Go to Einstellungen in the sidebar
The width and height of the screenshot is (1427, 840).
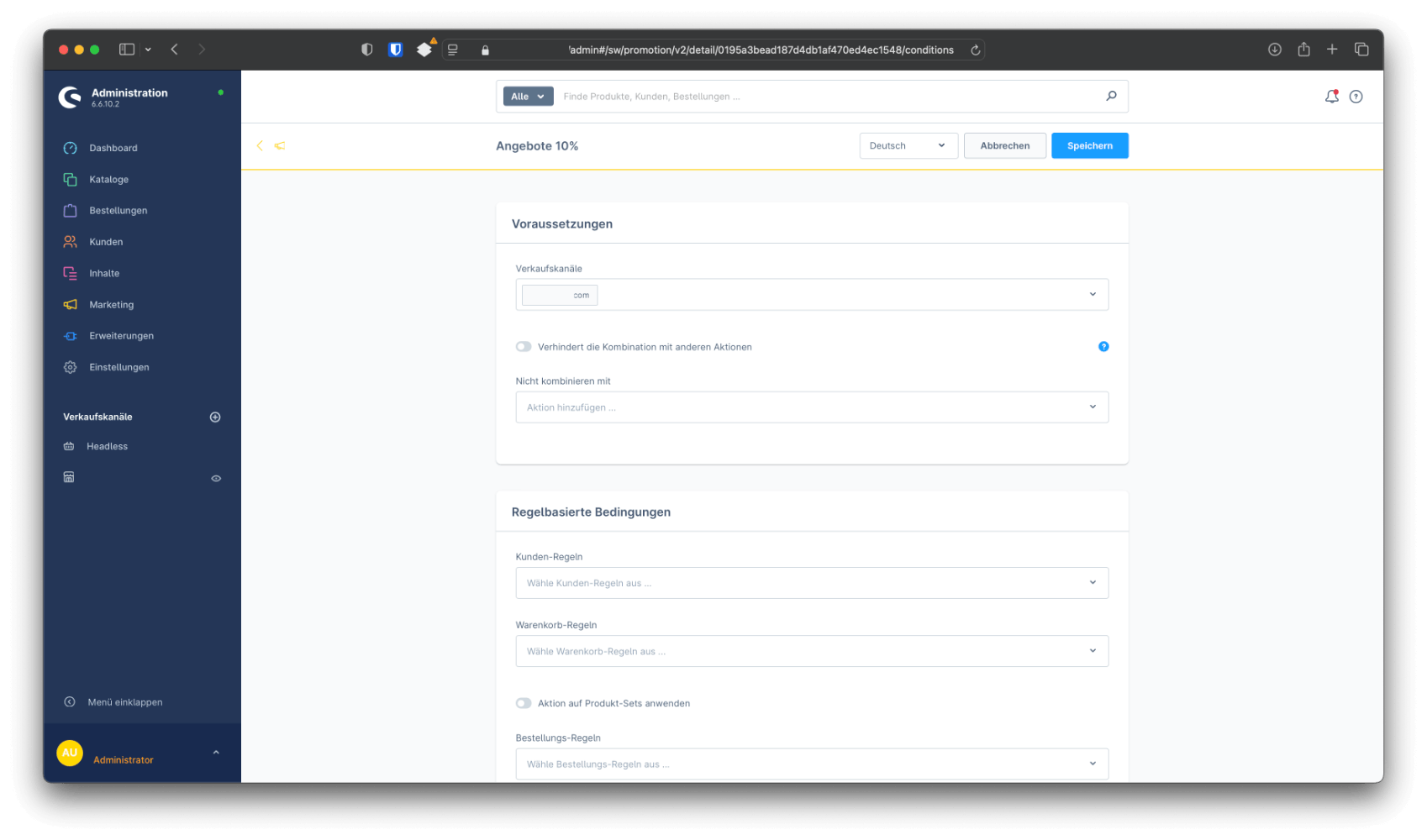(x=118, y=367)
